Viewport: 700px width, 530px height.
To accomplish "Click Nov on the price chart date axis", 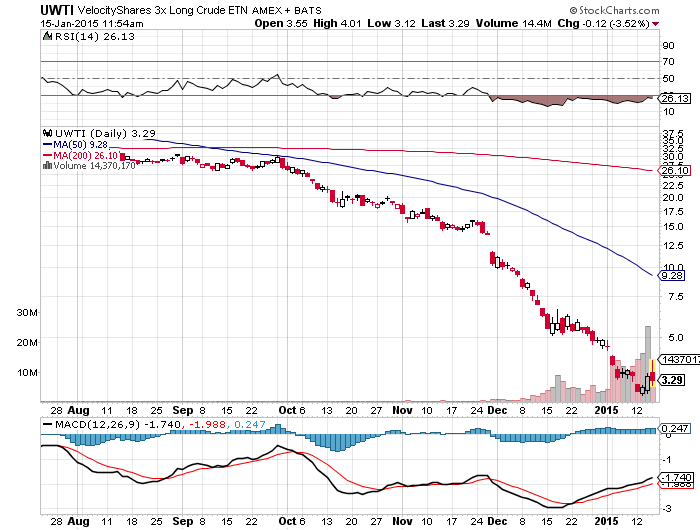I will click(x=402, y=410).
